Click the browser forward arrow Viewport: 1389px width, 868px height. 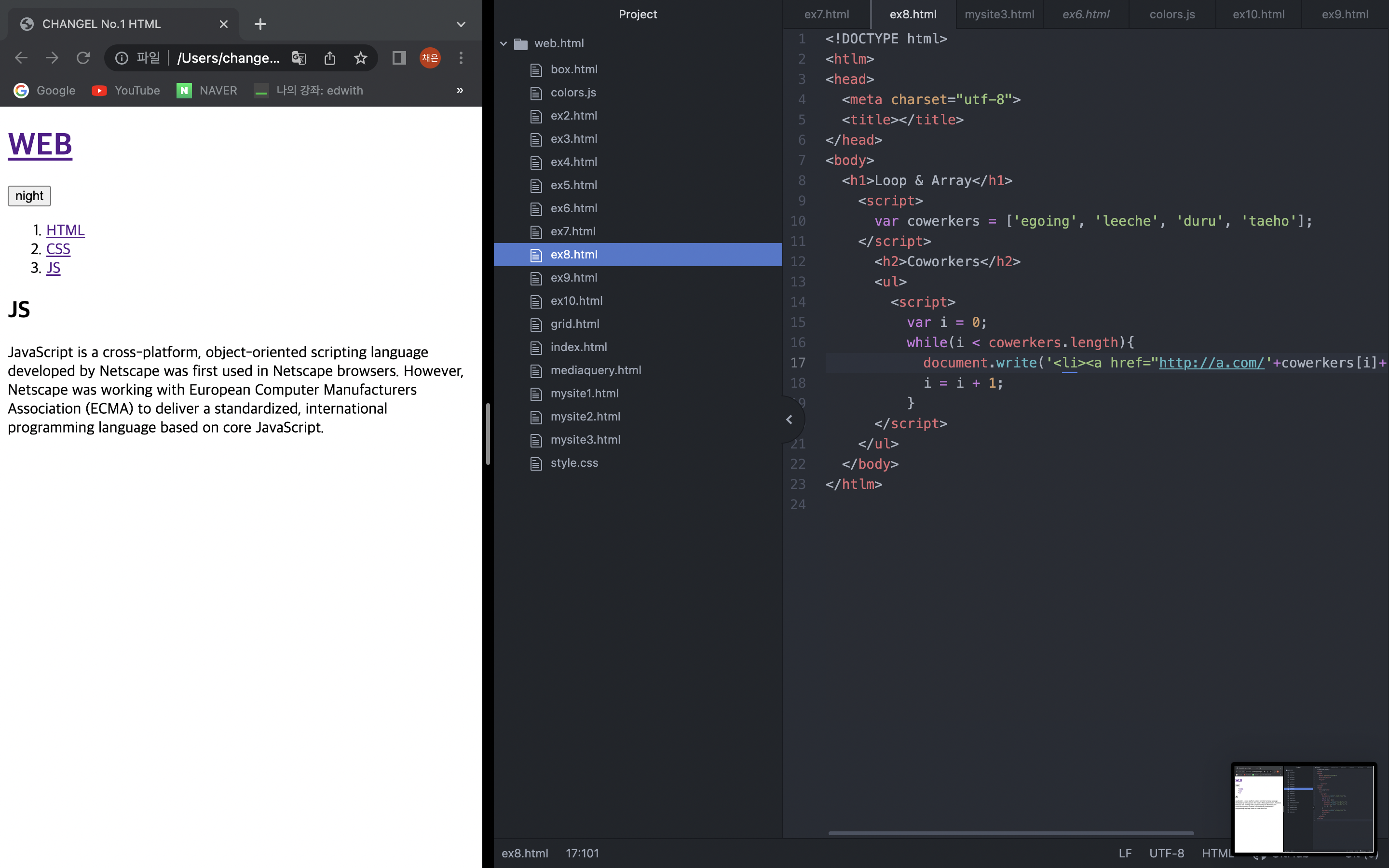pos(52,58)
